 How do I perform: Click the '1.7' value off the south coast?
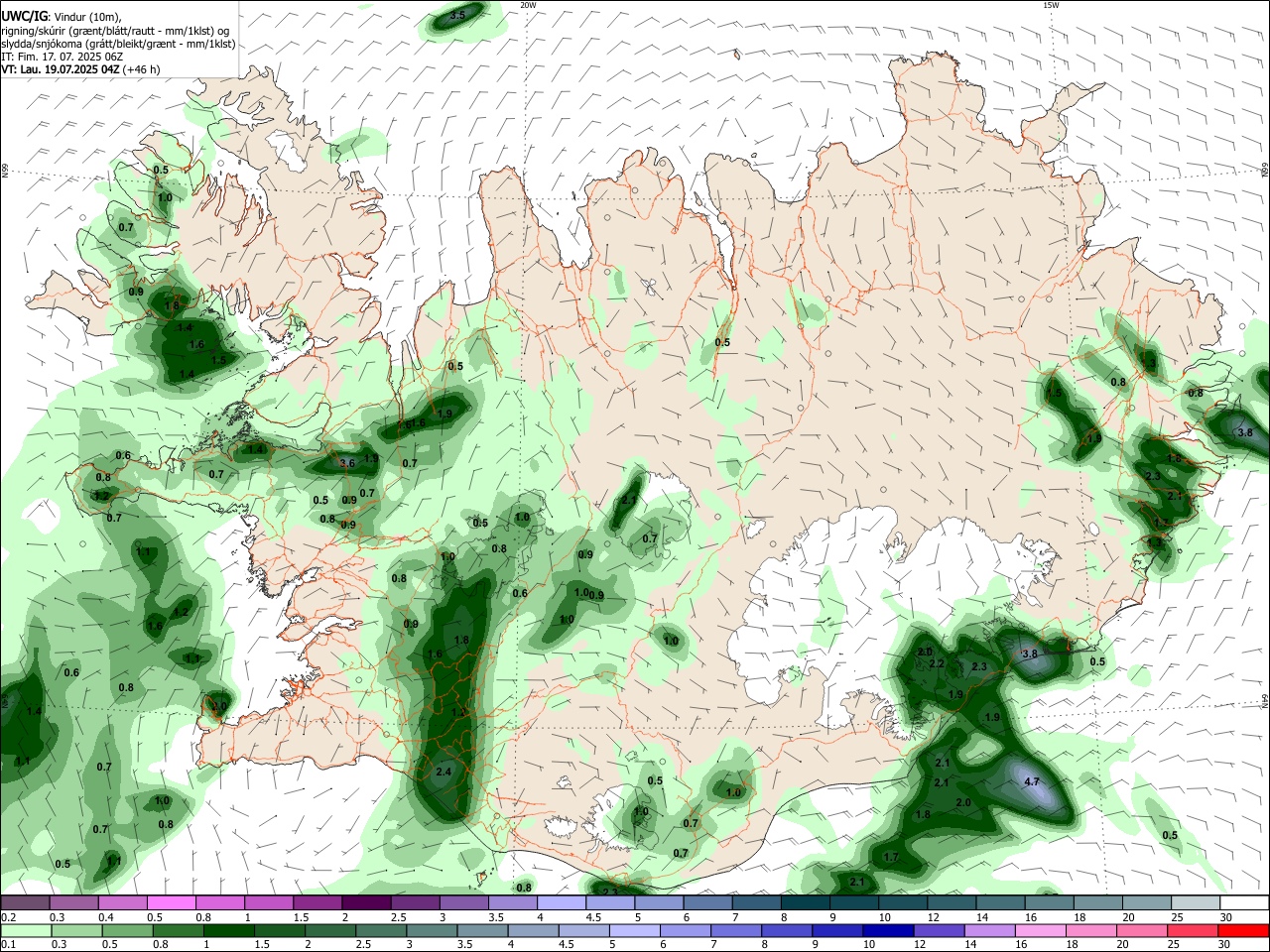[x=891, y=857]
